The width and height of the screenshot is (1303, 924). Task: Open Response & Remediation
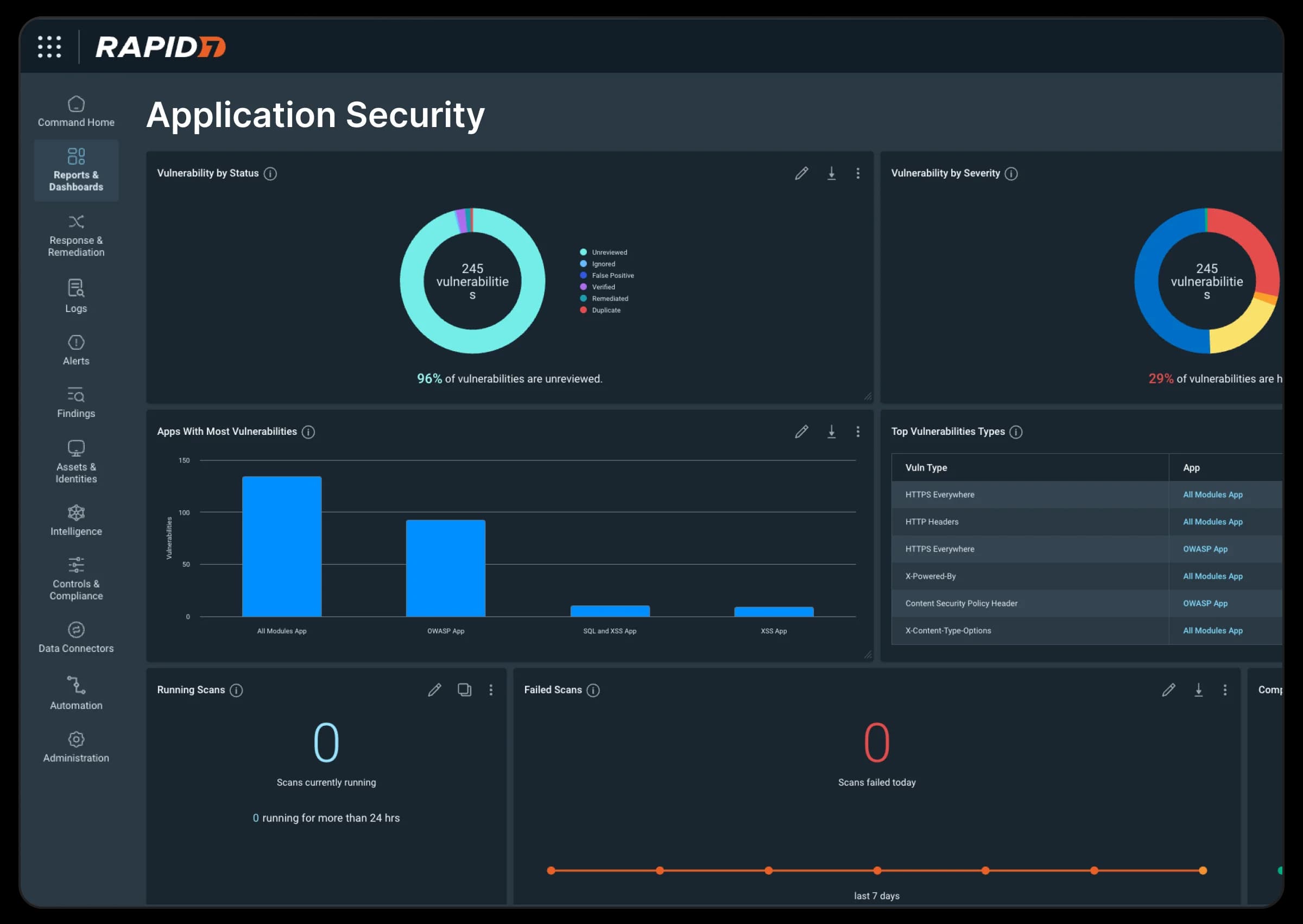[76, 236]
